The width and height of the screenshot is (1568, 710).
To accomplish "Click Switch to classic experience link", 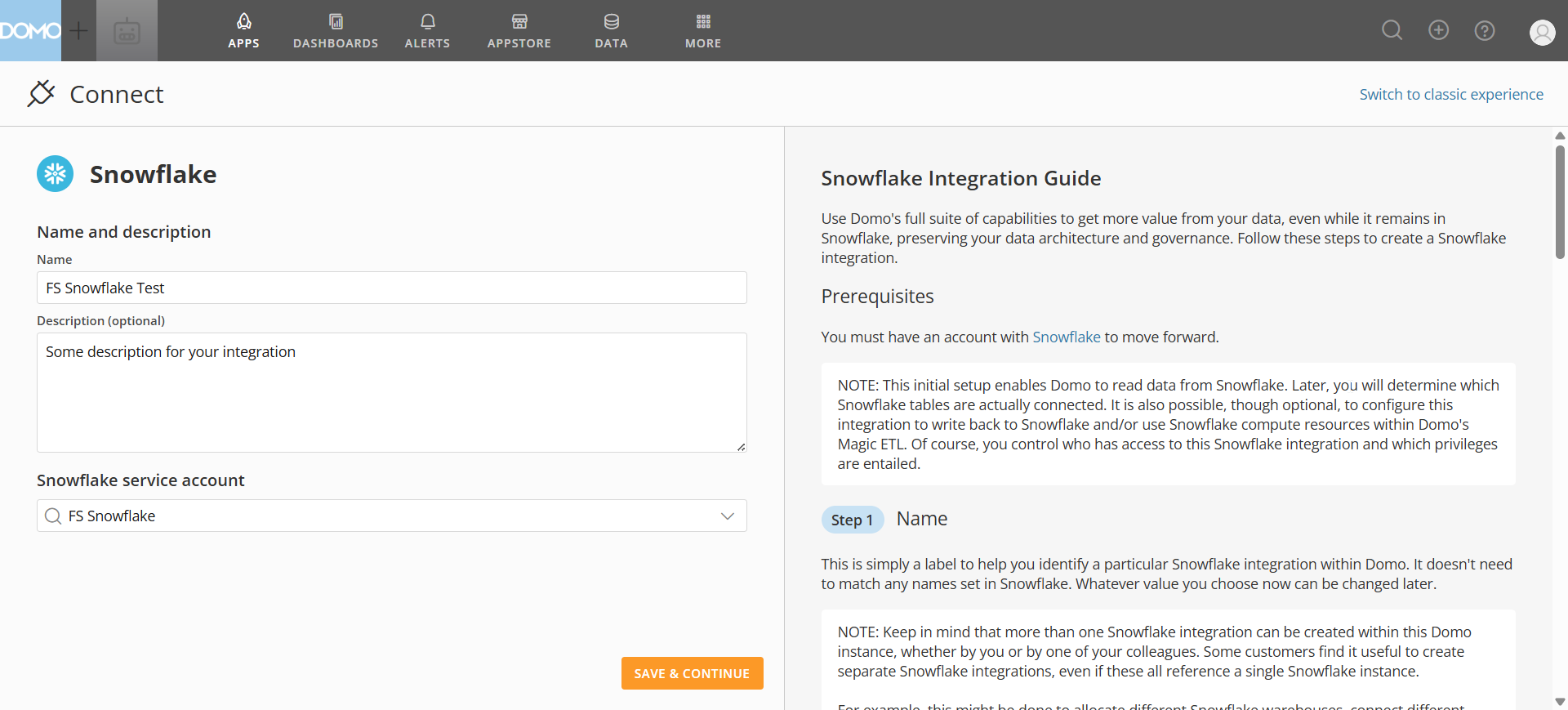I will [1450, 95].
